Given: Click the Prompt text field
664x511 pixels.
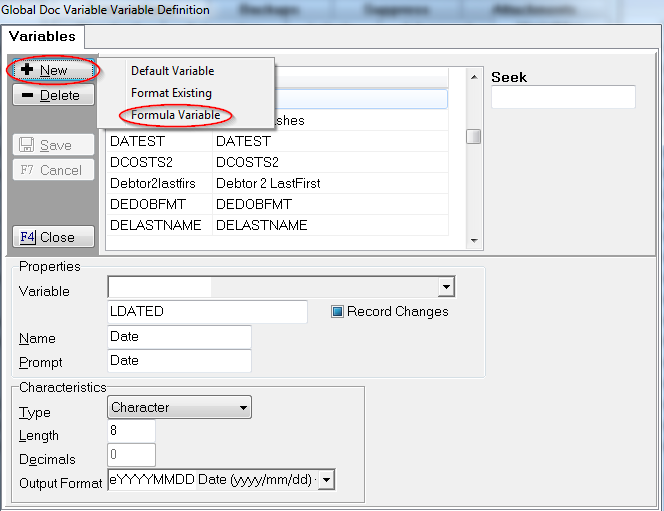Looking at the screenshot, I should 179,360.
